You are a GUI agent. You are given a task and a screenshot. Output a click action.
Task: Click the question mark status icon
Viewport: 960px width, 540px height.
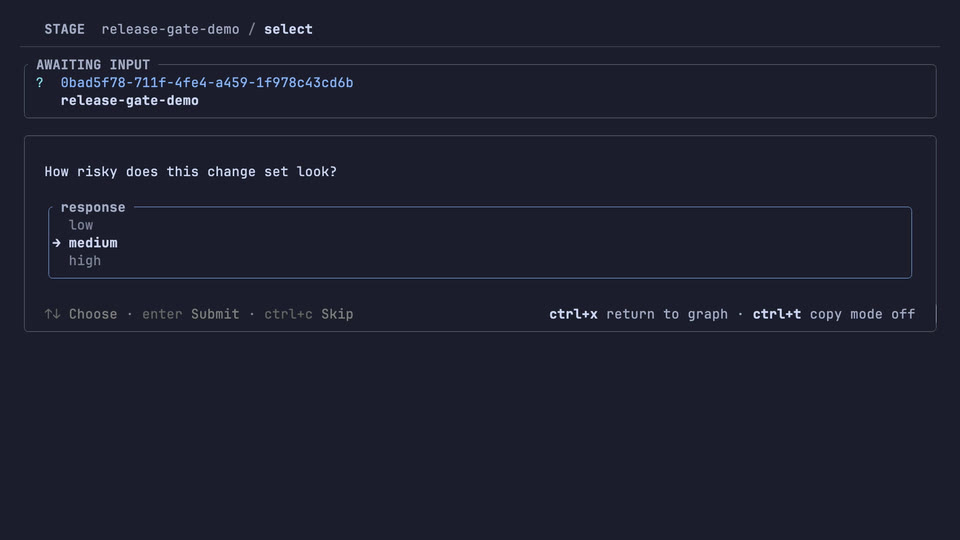pos(40,83)
